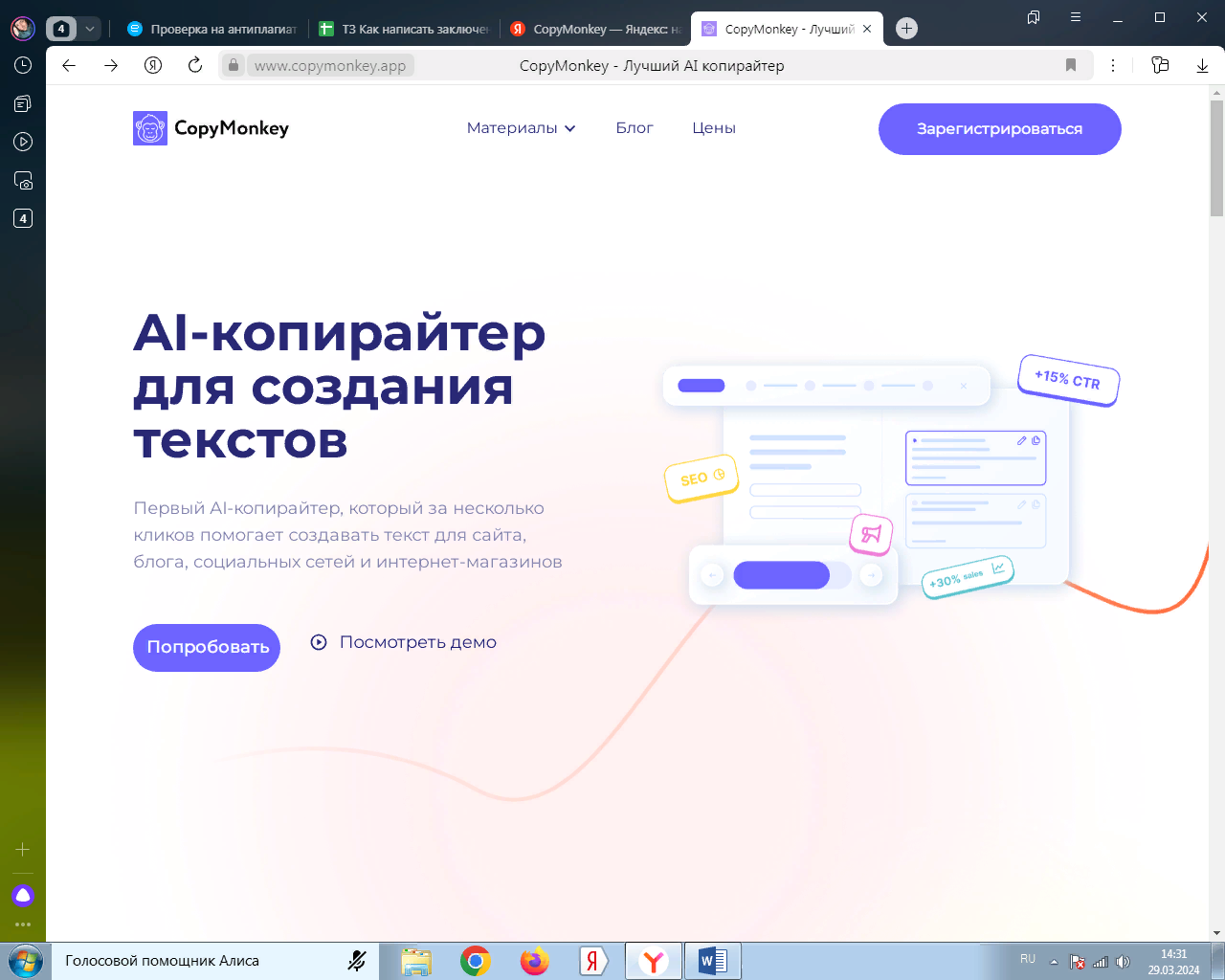The width and height of the screenshot is (1225, 980).
Task: Click the bookmark icon in the address bar
Action: 1071,65
